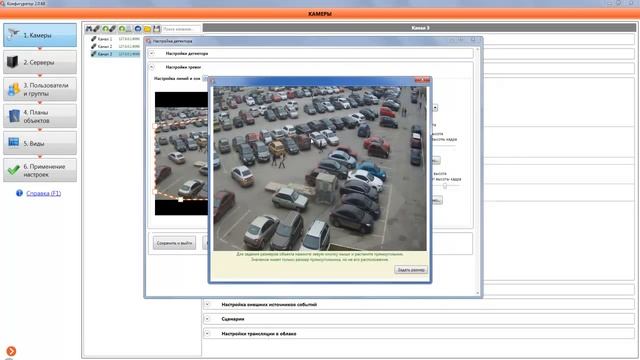Click the green-arrow server toolbar icon
640x360 pixels.
[x=125, y=29]
